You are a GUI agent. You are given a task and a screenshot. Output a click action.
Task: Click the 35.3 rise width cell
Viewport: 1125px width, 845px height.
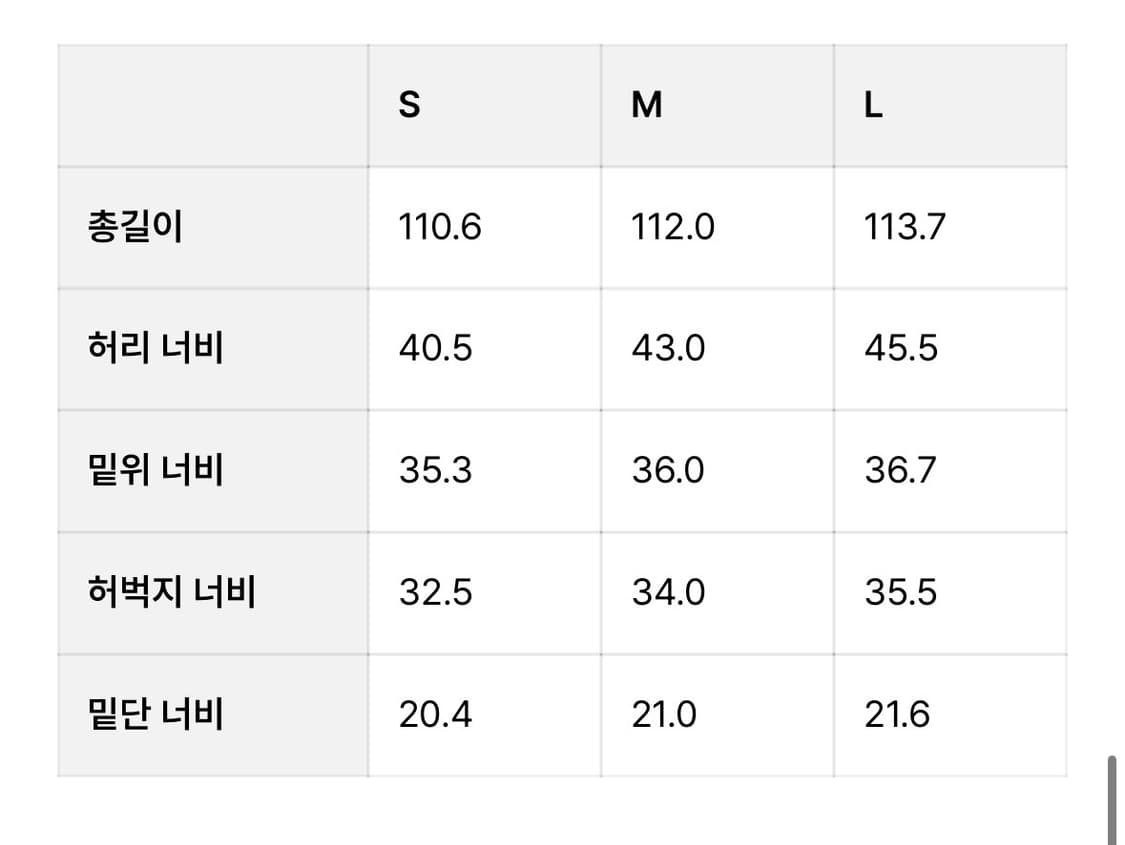click(x=435, y=470)
